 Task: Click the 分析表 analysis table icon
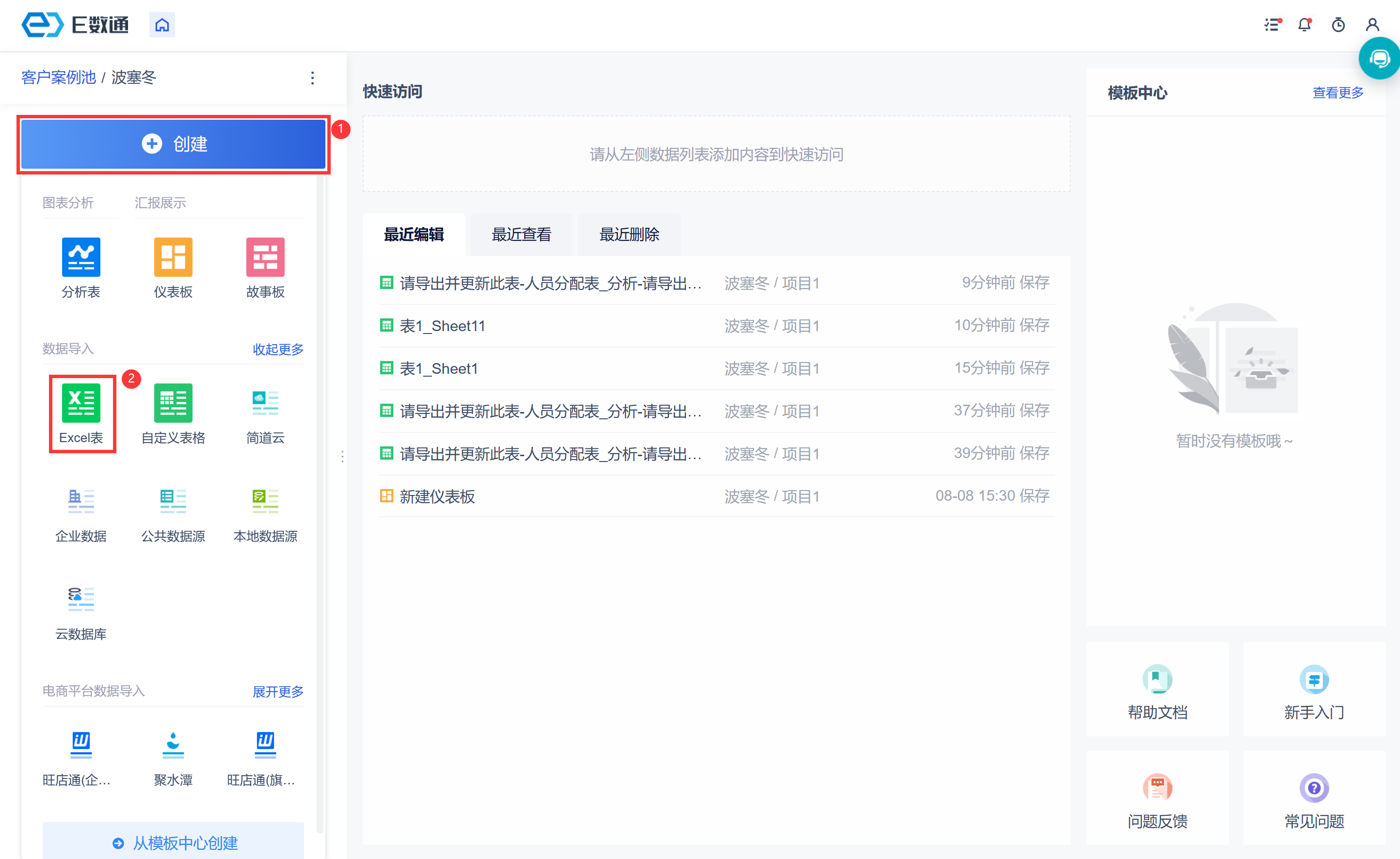80,257
